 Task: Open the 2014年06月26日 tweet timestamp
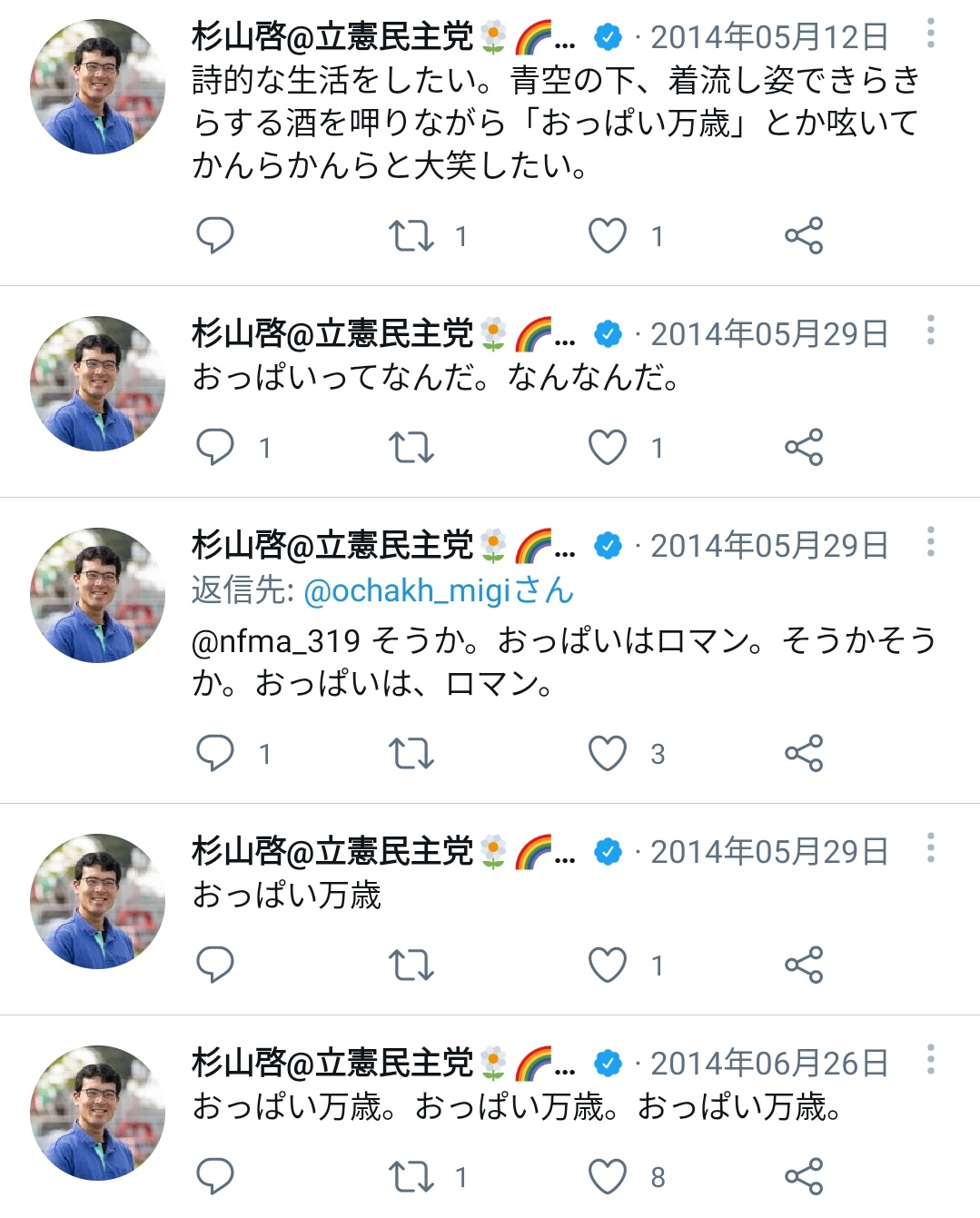(768, 1063)
